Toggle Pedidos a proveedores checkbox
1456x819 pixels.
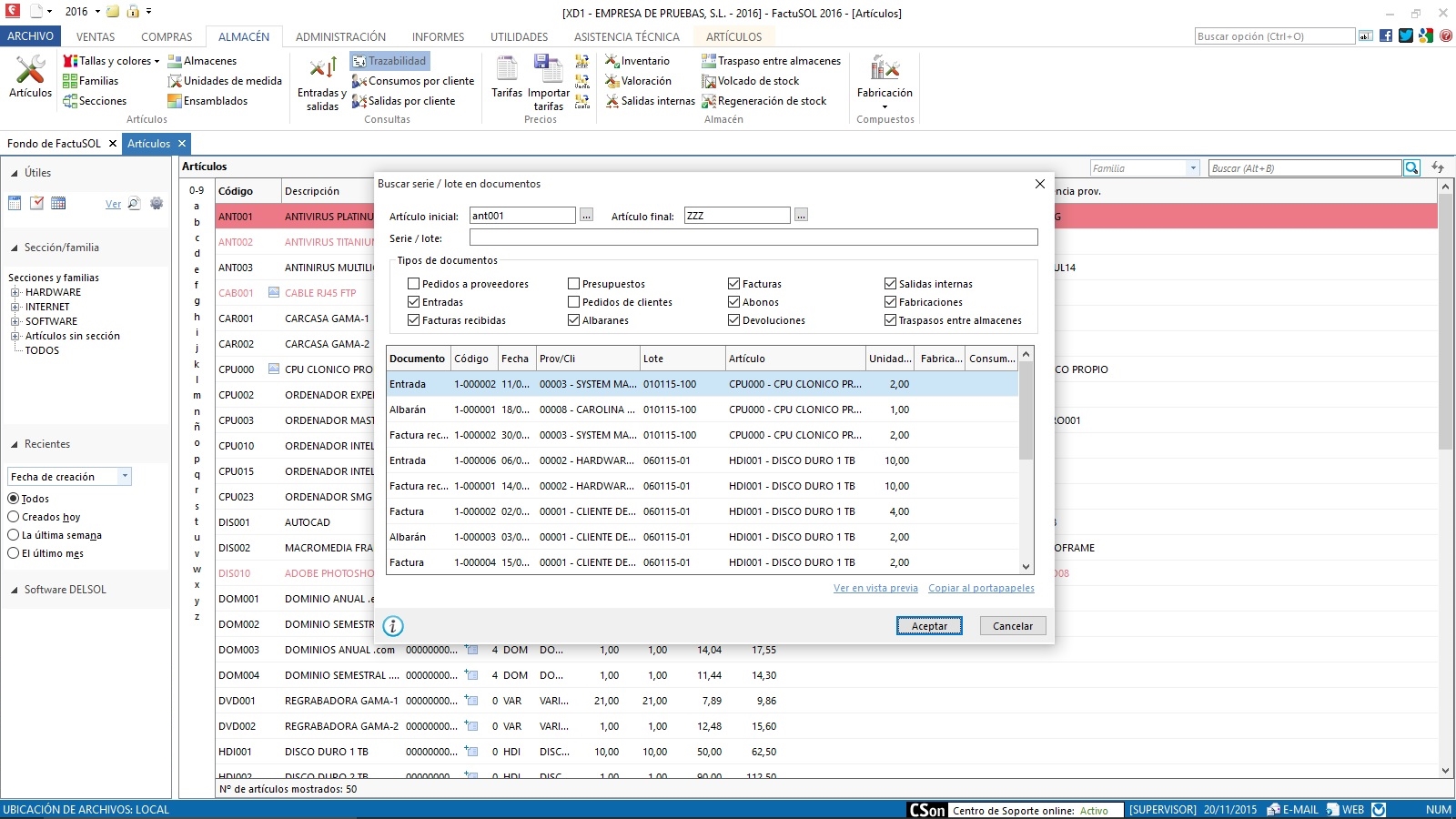pyautogui.click(x=413, y=284)
